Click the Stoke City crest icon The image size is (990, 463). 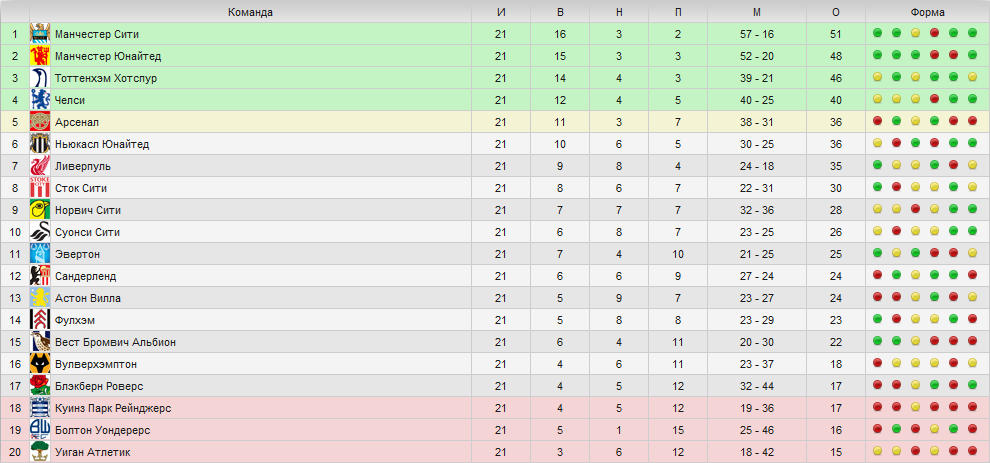coord(40,188)
